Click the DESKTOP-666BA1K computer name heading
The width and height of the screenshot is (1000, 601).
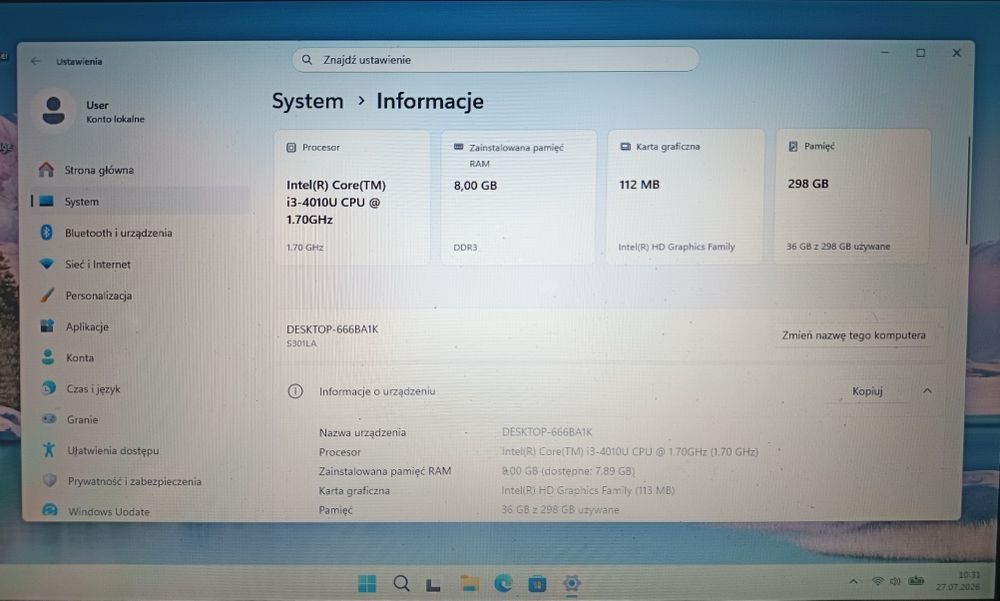tap(332, 329)
